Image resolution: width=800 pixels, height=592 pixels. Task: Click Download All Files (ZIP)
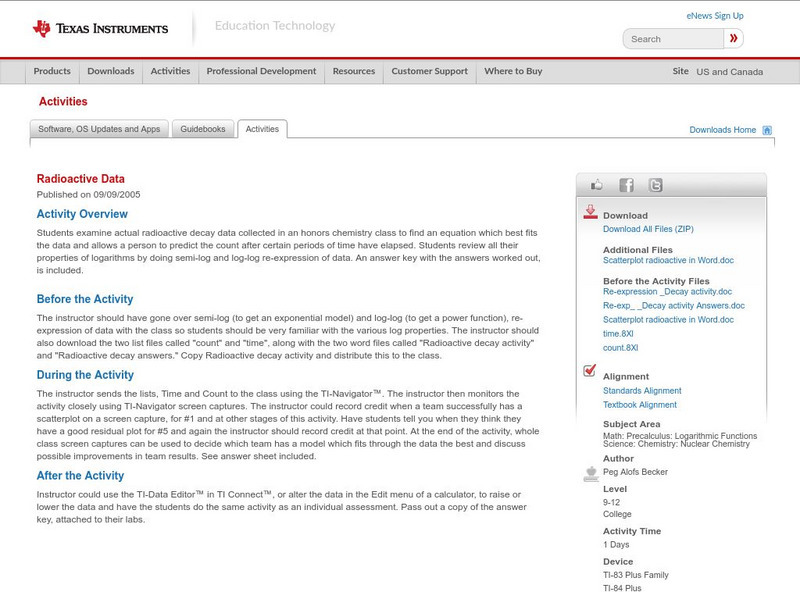(x=648, y=229)
